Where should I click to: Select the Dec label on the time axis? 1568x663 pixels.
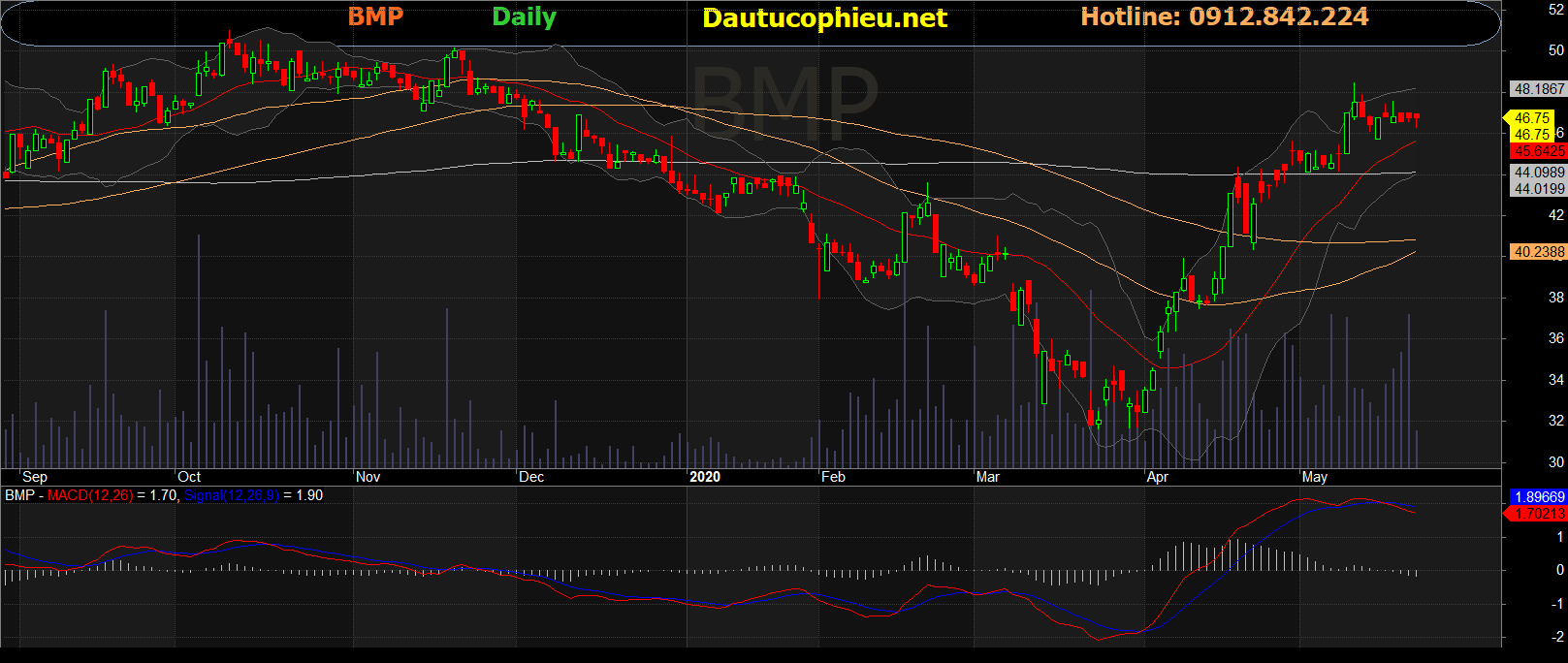531,477
